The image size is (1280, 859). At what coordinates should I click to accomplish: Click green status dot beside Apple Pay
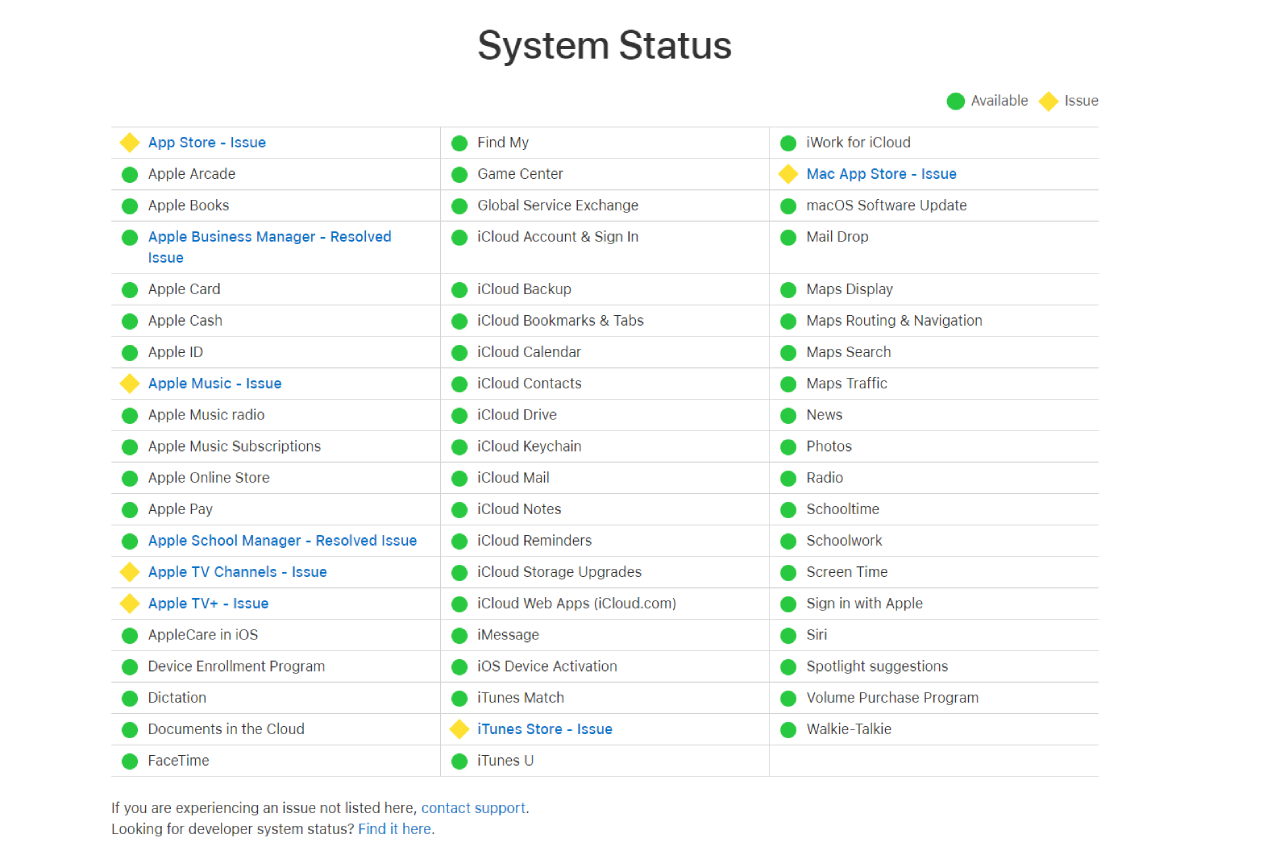pyautogui.click(x=130, y=510)
